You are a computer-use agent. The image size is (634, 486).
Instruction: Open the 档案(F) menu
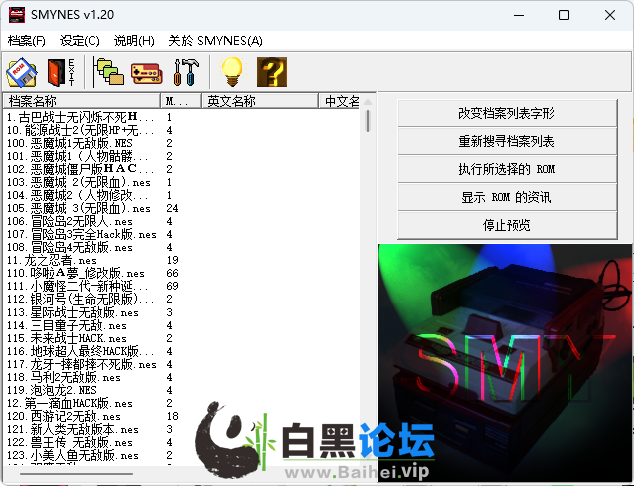27,40
